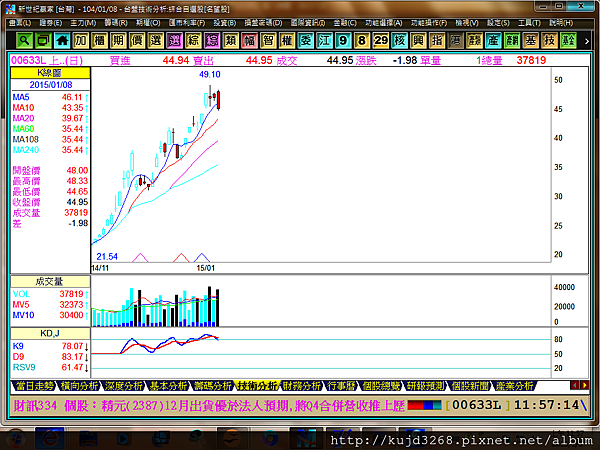Click the yellow 選 toolbar icon

[x=155, y=41]
